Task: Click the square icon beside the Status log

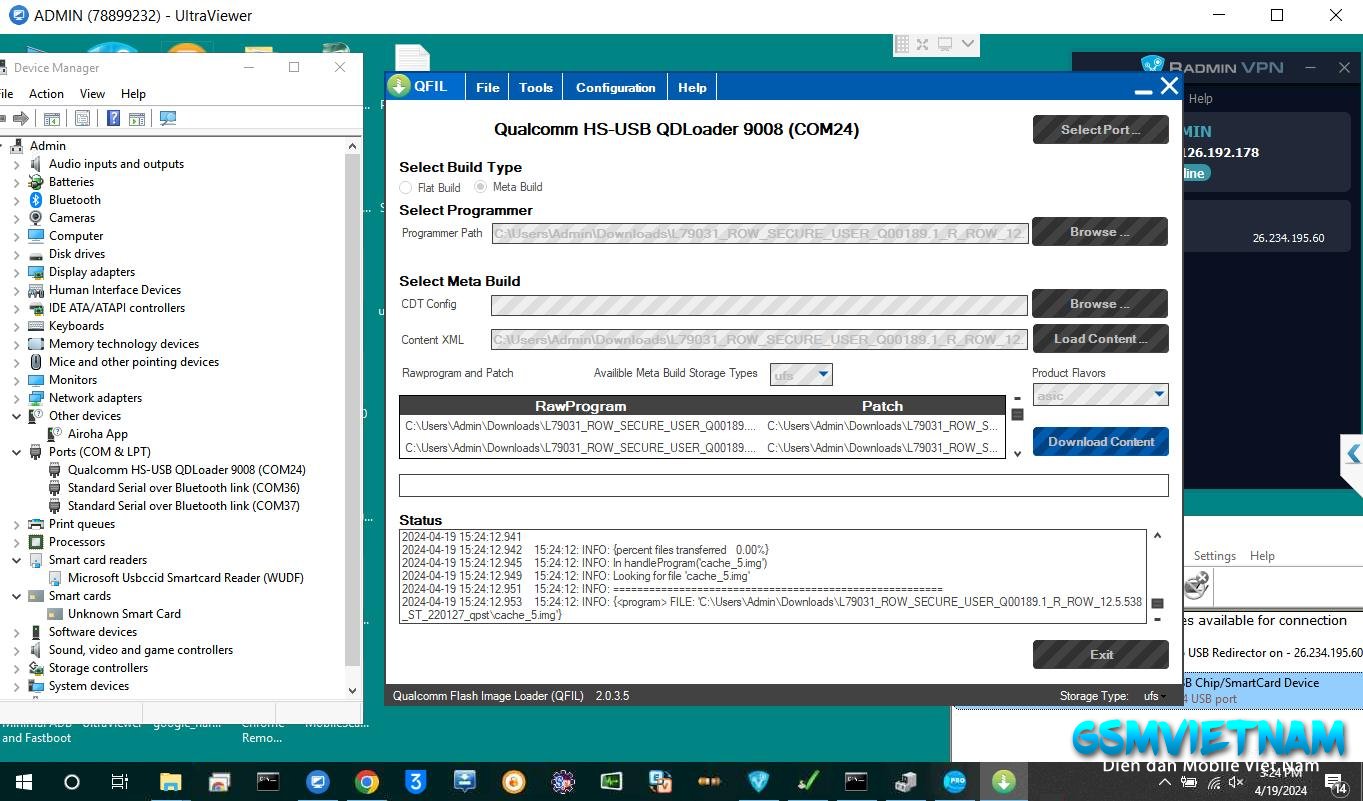Action: 1157,603
